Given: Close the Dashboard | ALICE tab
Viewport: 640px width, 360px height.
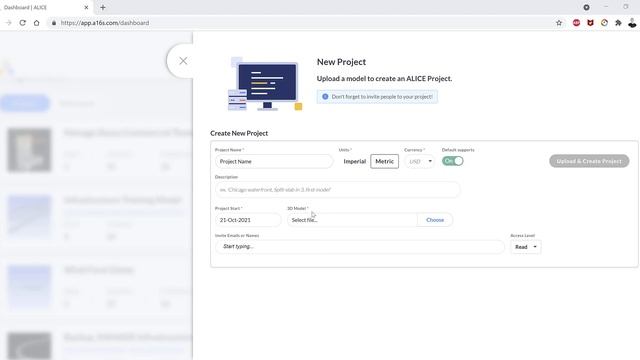Looking at the screenshot, I should point(86,7).
